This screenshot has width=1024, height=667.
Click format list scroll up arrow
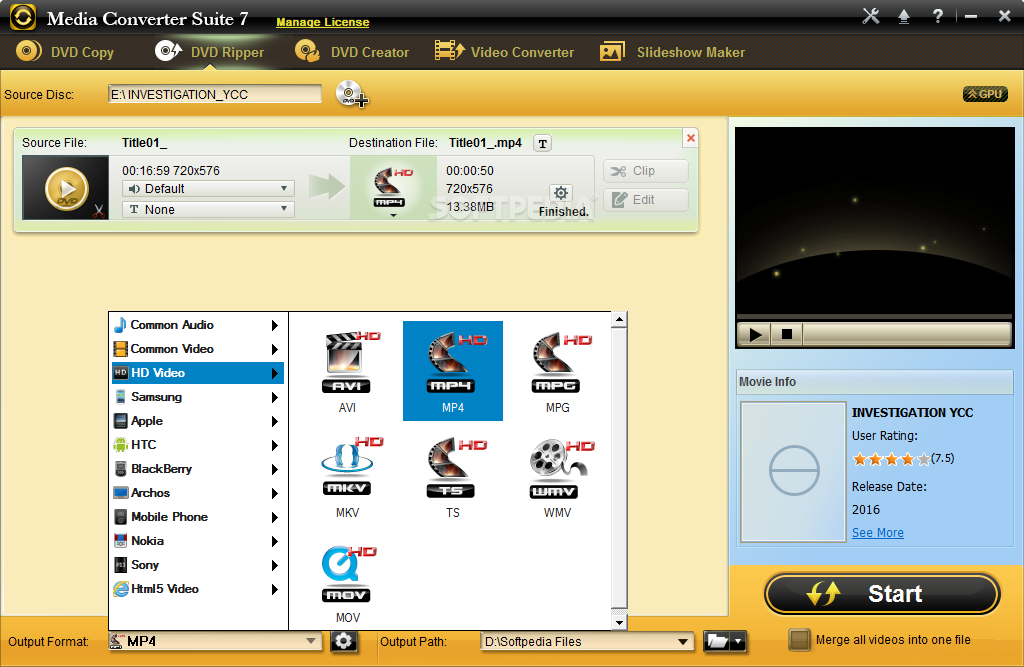tap(619, 320)
